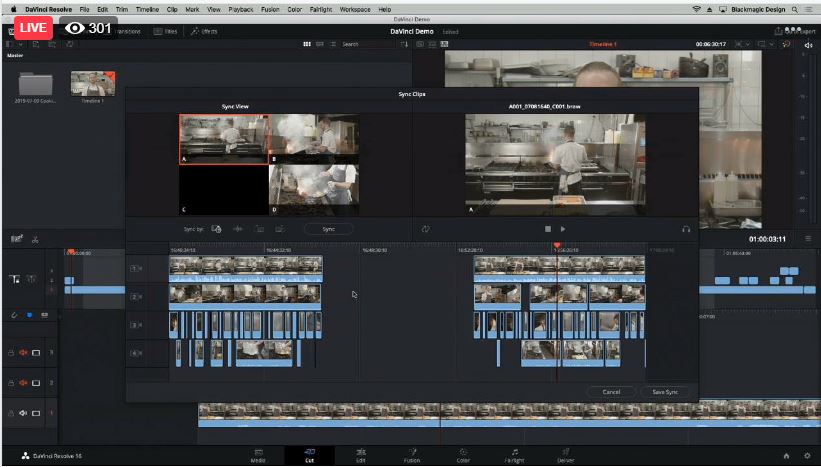Select sync by timecode icon
The image size is (821, 467).
click(x=217, y=229)
